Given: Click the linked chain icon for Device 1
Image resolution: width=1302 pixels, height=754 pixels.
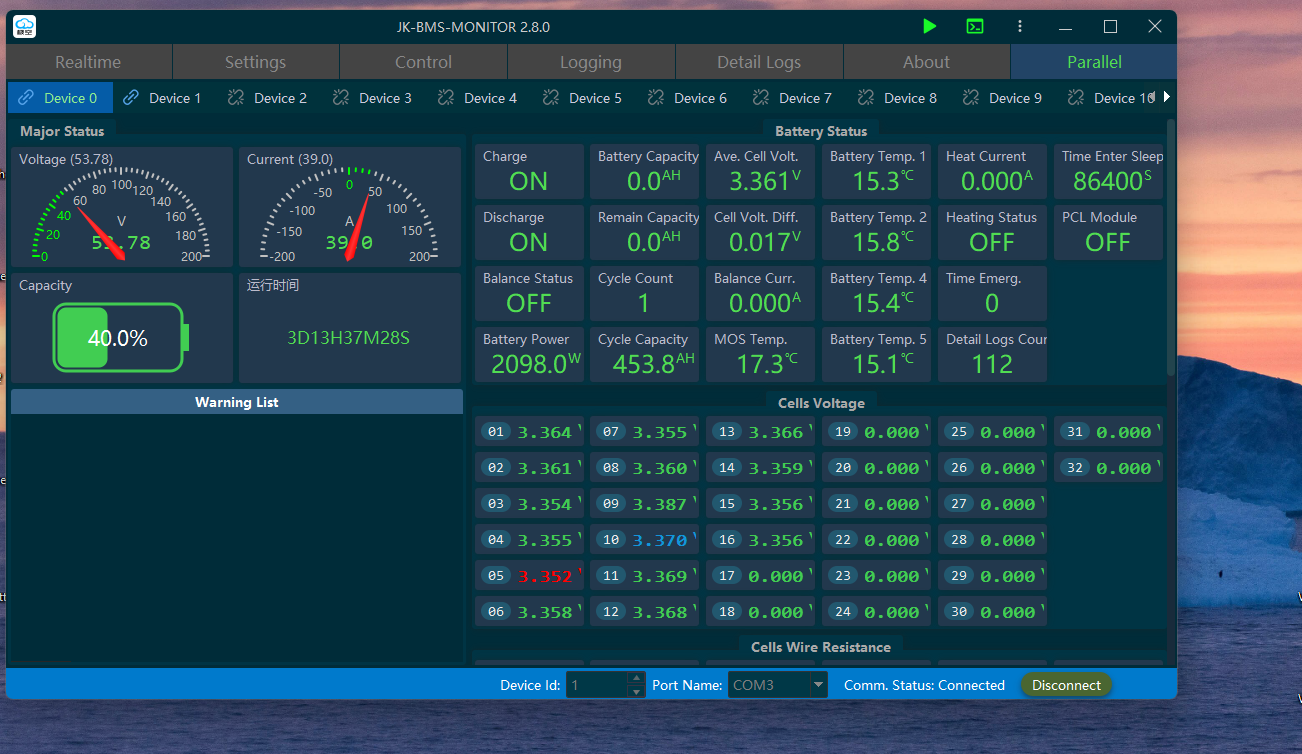Looking at the screenshot, I should [x=131, y=98].
